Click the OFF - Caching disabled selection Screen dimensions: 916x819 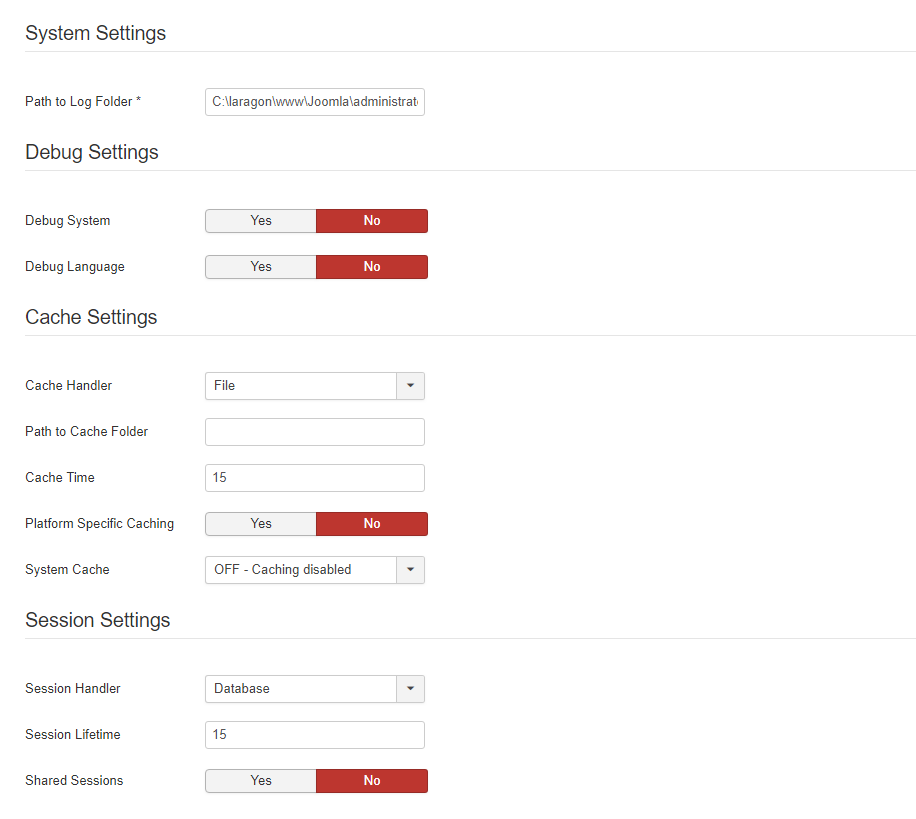coord(301,570)
